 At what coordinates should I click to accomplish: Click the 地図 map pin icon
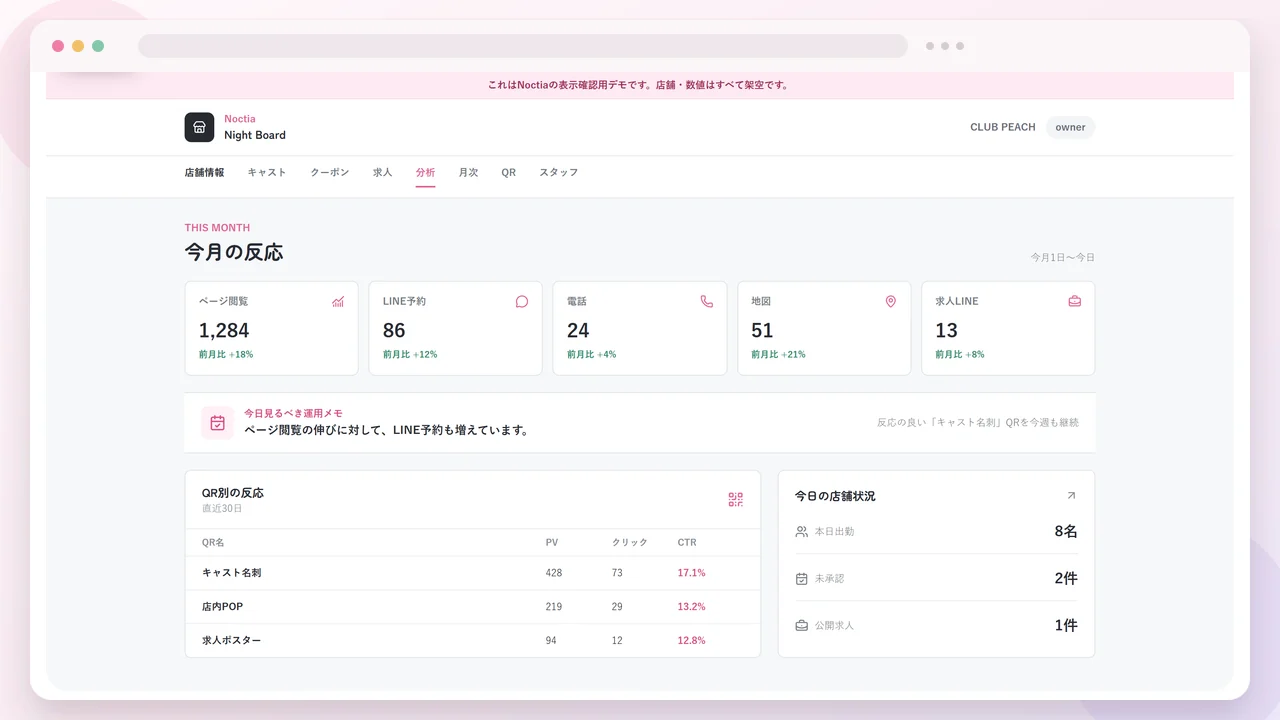point(891,301)
